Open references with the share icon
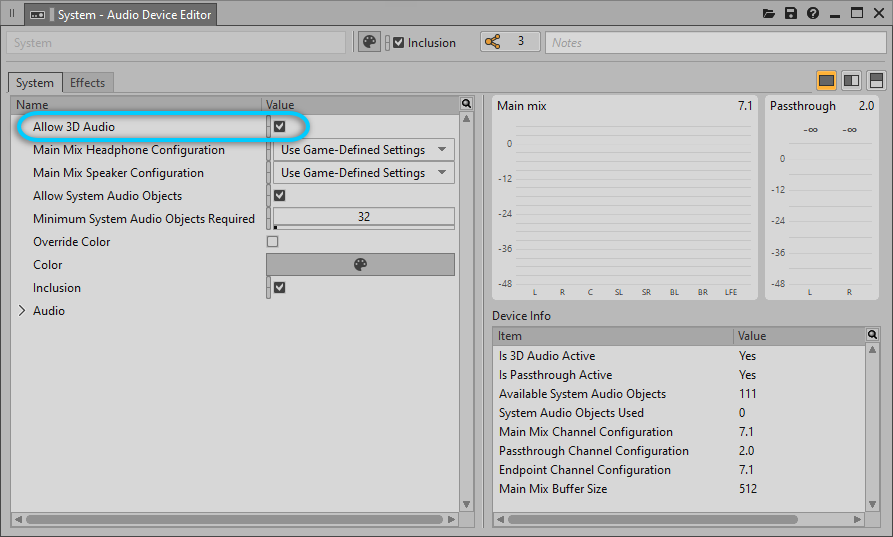Viewport: 893px width, 537px height. tap(492, 42)
